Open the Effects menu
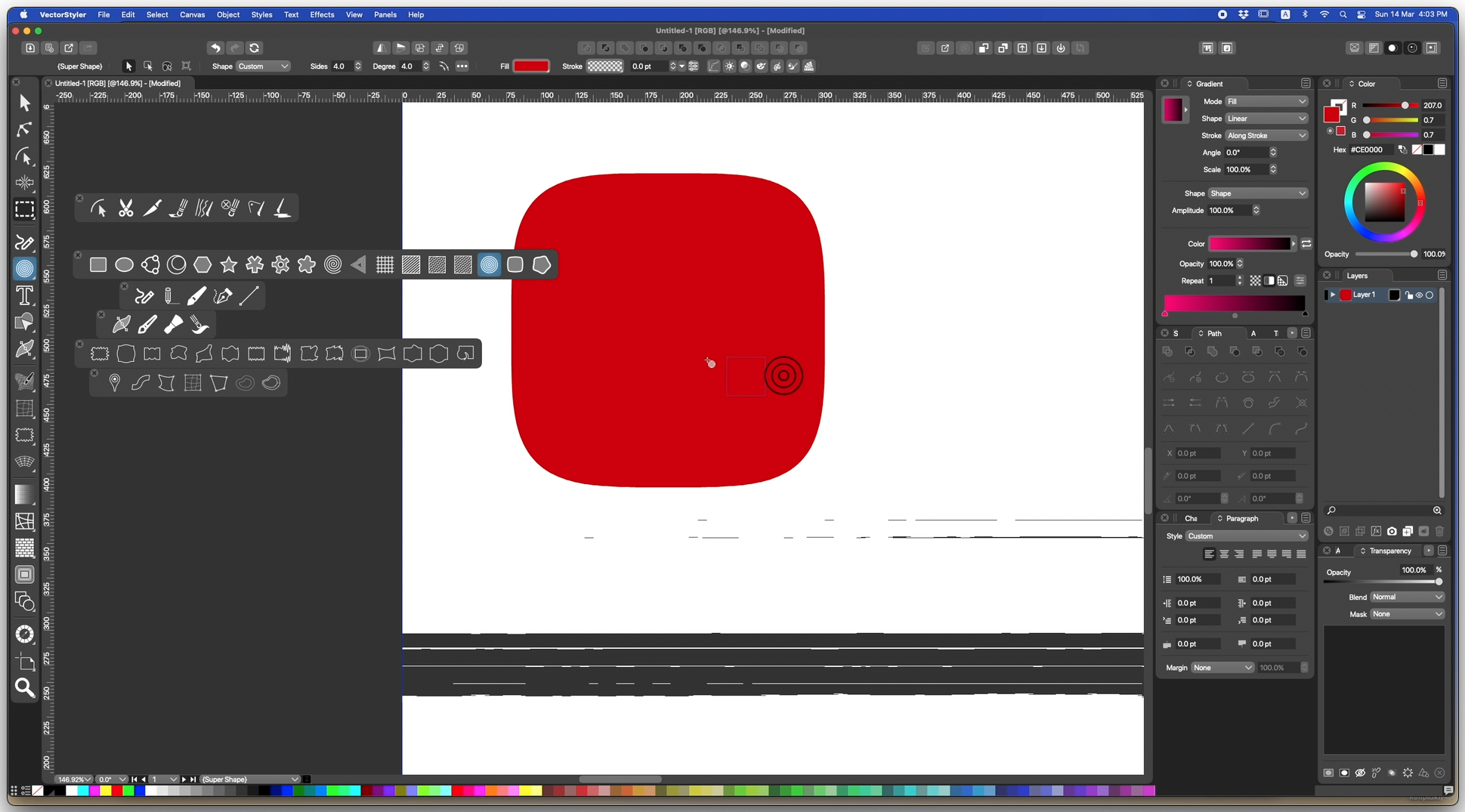This screenshot has width=1465, height=812. pos(321,14)
